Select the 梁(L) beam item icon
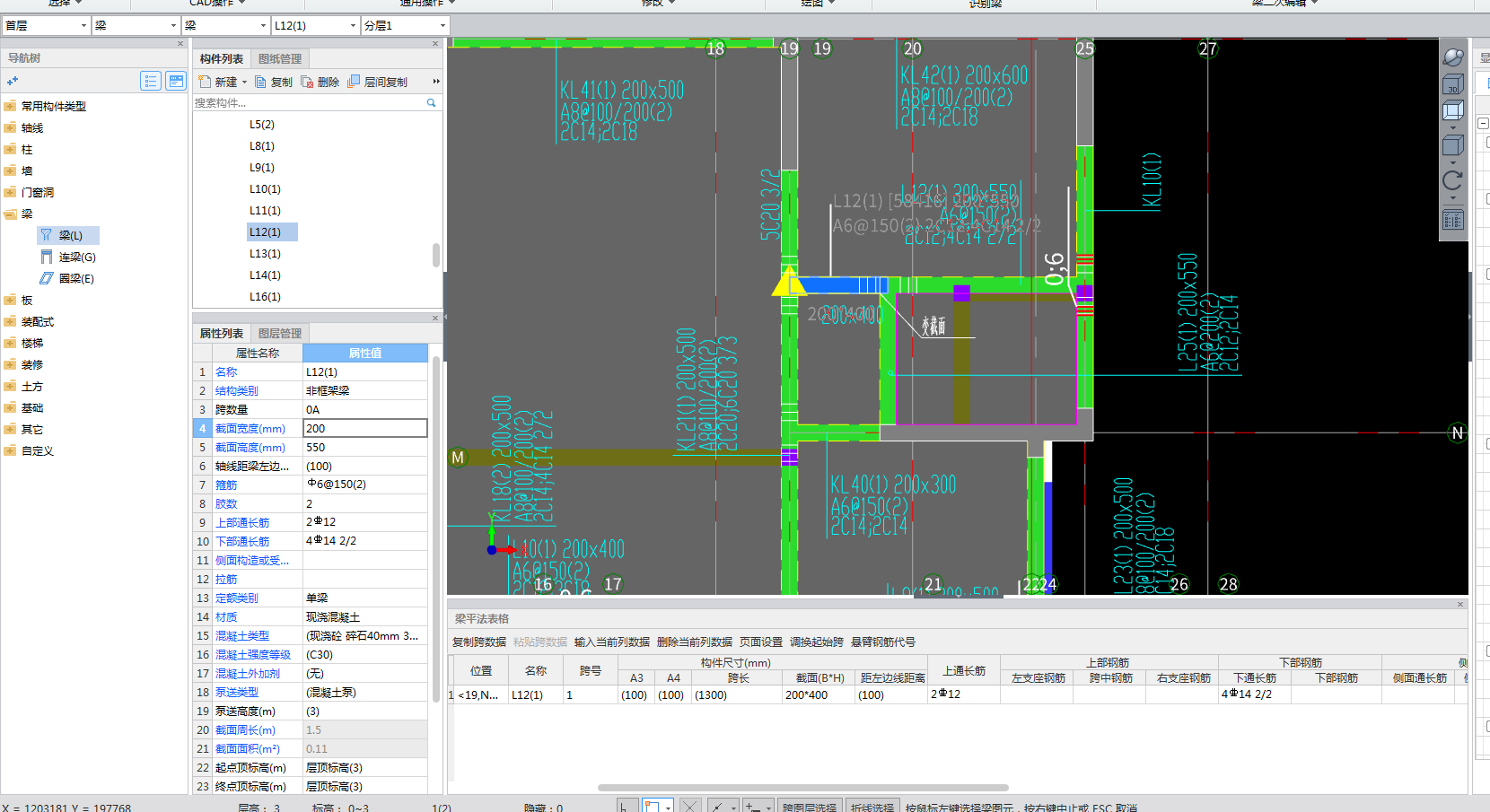 [47, 235]
